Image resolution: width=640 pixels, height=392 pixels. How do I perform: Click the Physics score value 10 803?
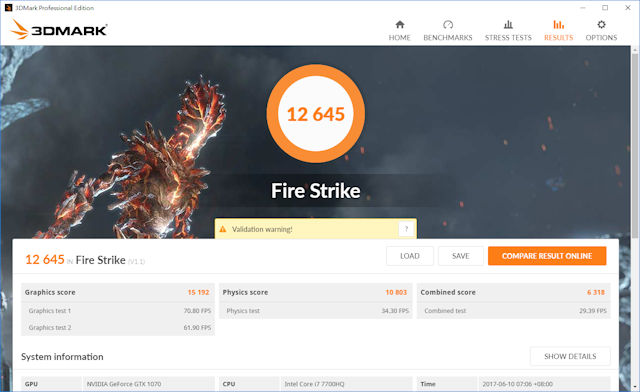coord(396,292)
